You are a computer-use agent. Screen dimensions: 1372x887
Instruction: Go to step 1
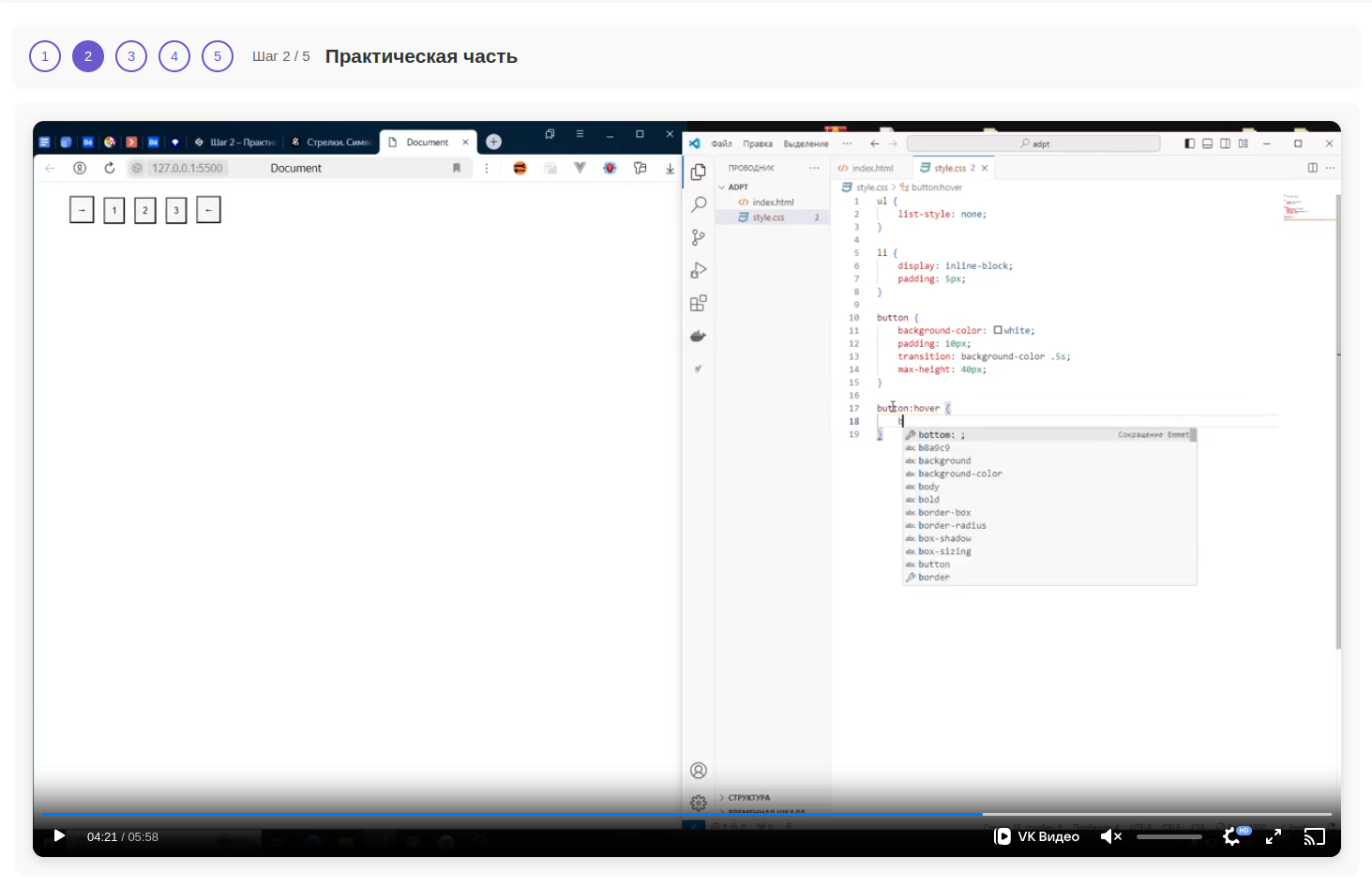(x=45, y=56)
